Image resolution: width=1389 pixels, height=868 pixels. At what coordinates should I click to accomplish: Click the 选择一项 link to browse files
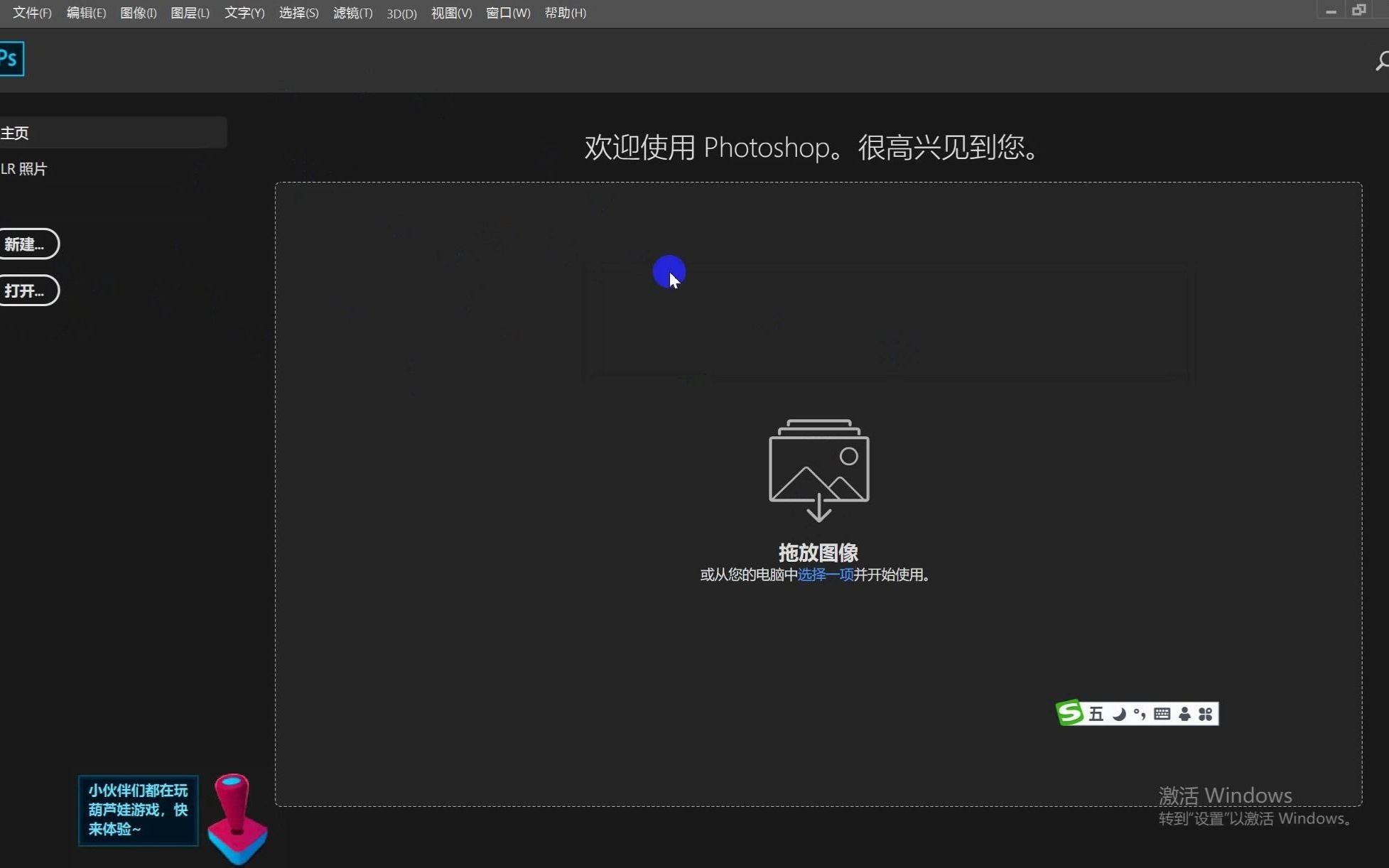pos(826,575)
